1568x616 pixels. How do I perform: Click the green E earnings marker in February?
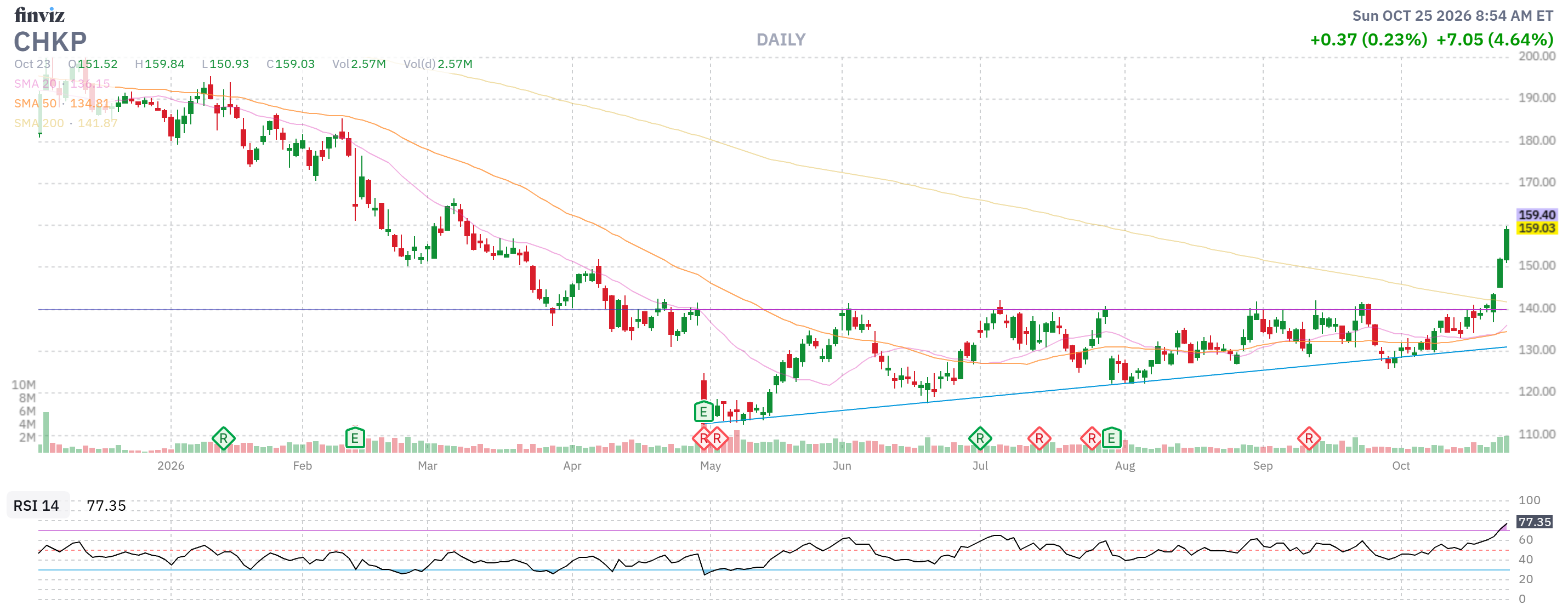pos(355,438)
